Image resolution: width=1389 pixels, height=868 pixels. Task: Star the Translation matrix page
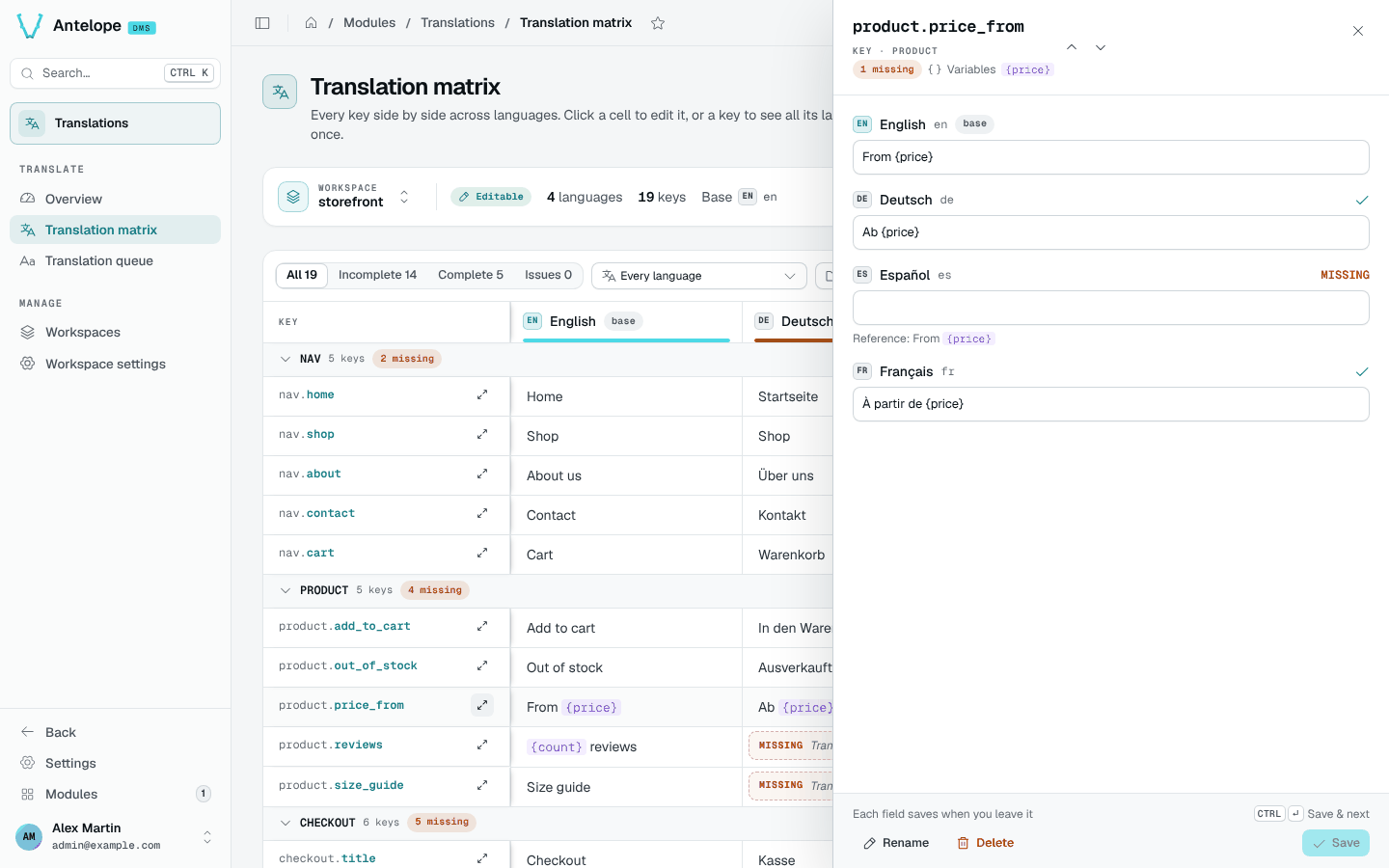click(x=658, y=23)
